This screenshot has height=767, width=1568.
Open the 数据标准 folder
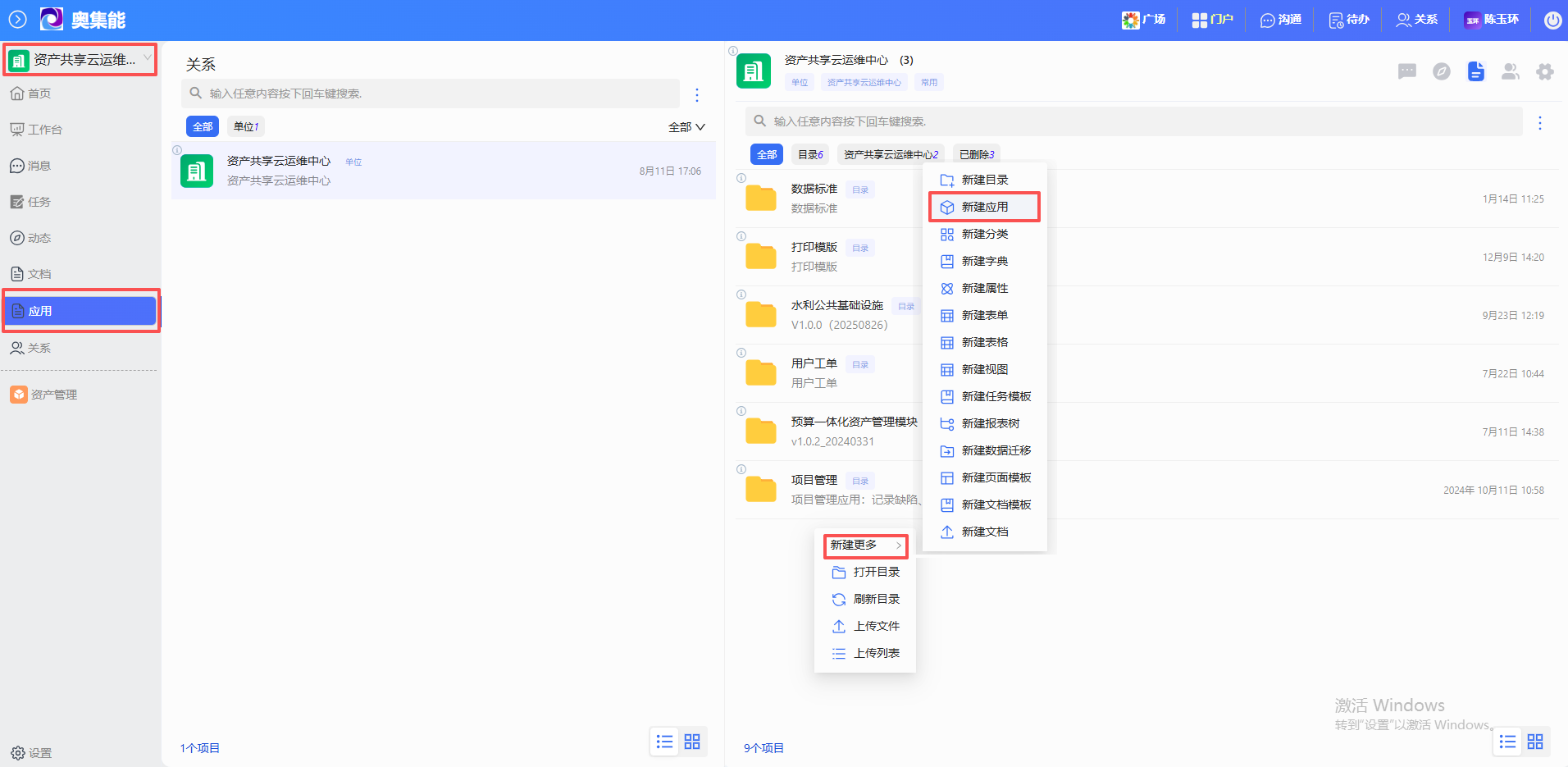coord(814,189)
